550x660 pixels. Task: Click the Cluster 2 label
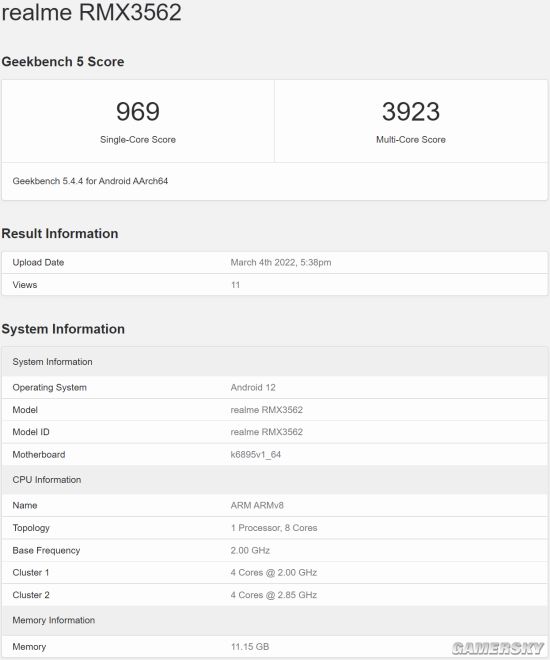click(x=31, y=595)
